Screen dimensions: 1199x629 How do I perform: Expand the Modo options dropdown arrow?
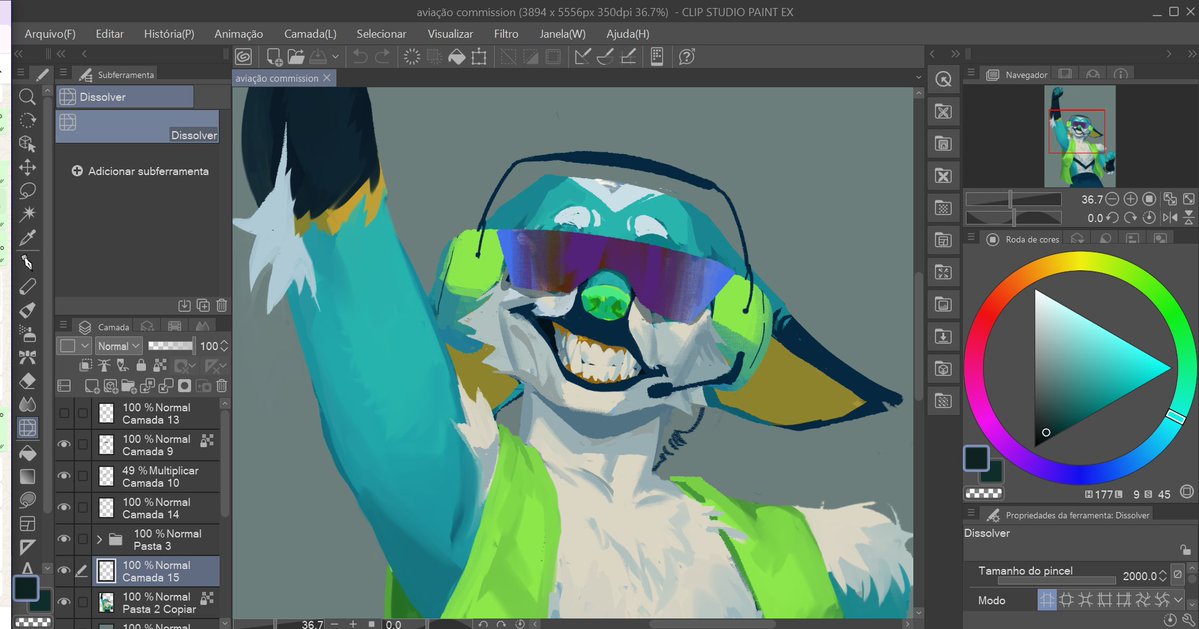(x=1178, y=600)
